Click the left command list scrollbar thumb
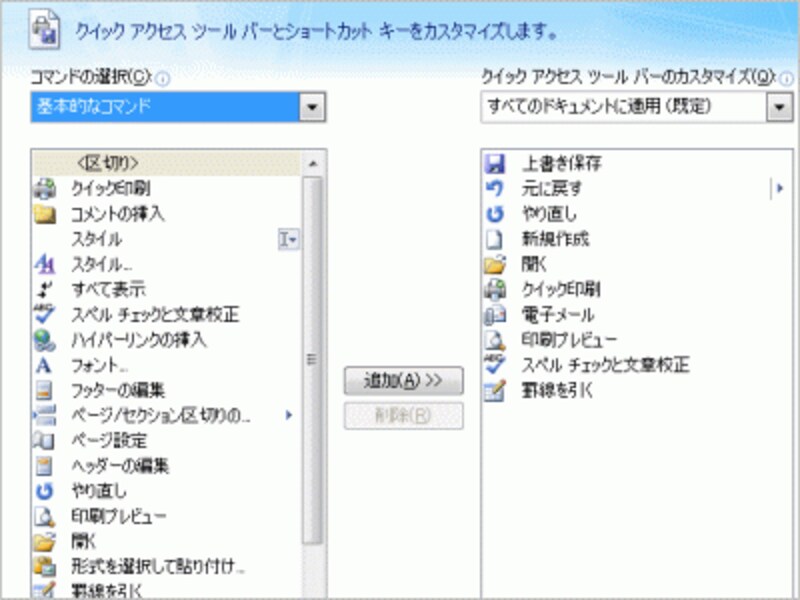 coord(313,360)
